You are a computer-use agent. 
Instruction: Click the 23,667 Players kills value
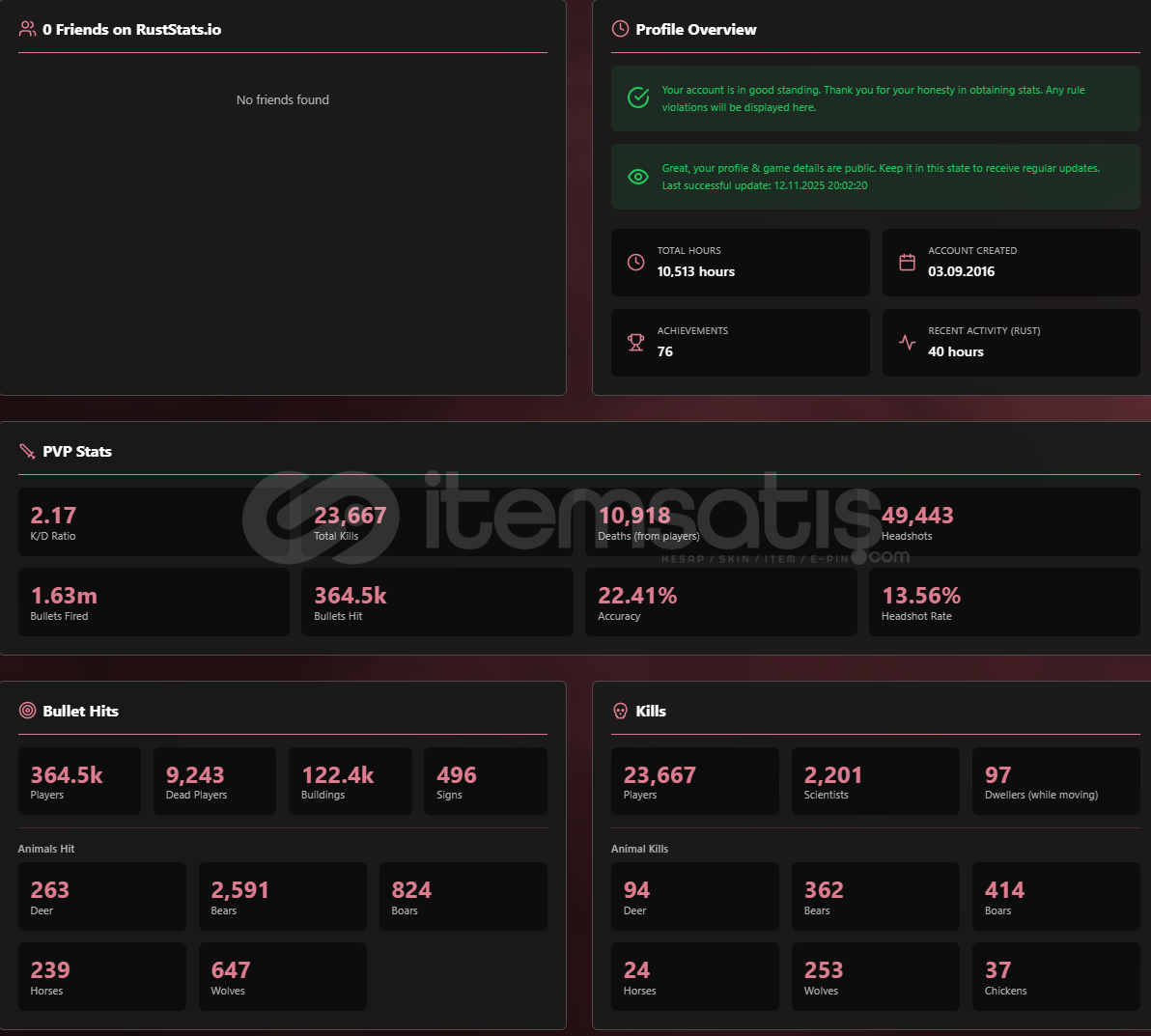(660, 775)
